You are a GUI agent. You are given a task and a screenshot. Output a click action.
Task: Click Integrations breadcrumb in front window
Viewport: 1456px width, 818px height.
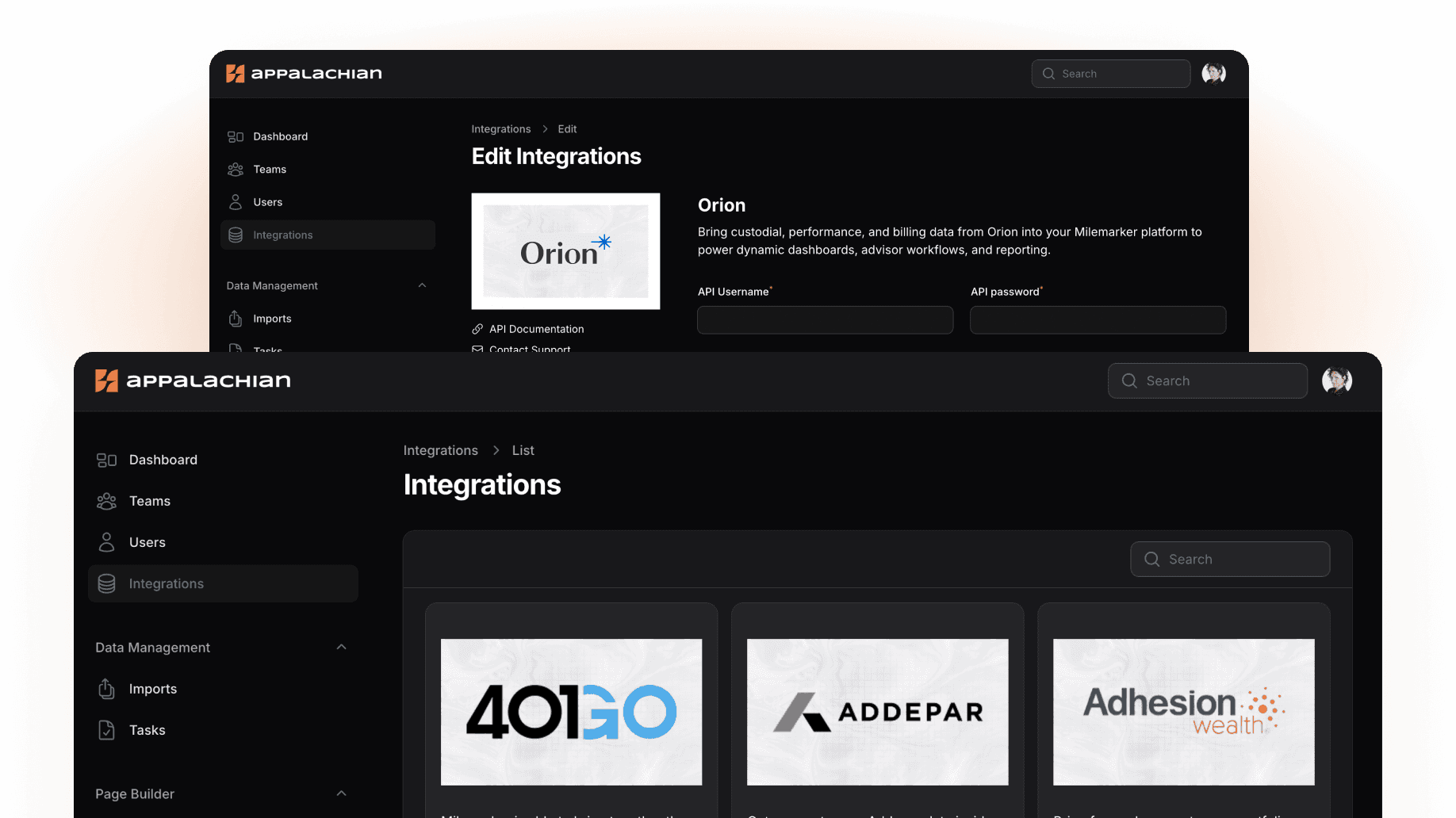coord(440,450)
